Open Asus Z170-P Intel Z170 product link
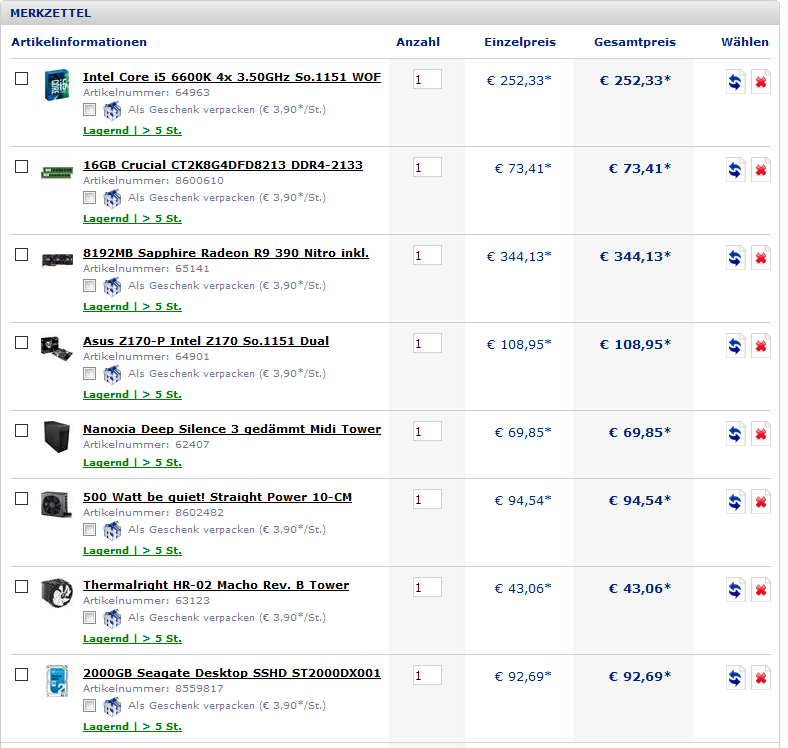The image size is (788, 748). tap(206, 341)
